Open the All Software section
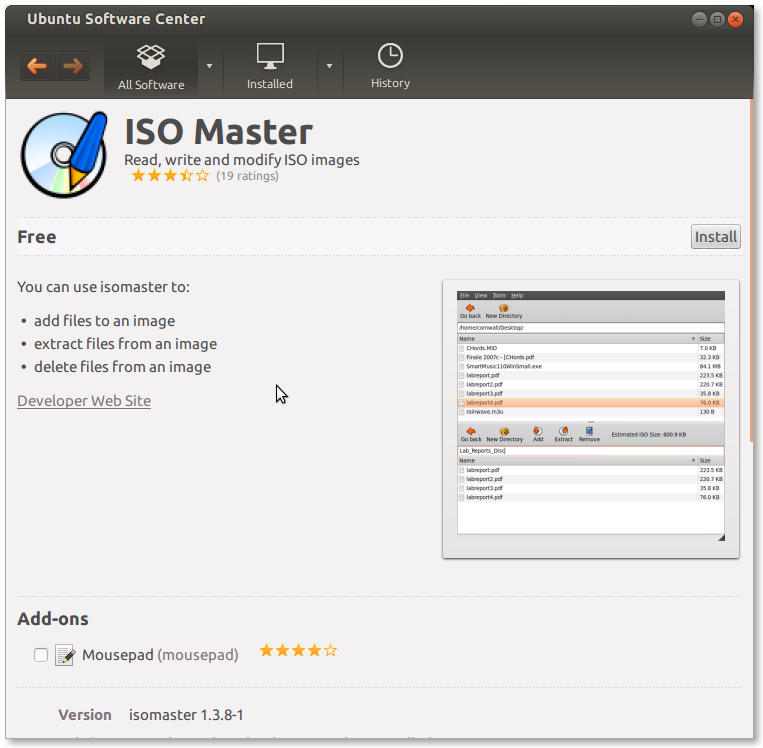Screen dimensions: 763x748 click(x=151, y=67)
